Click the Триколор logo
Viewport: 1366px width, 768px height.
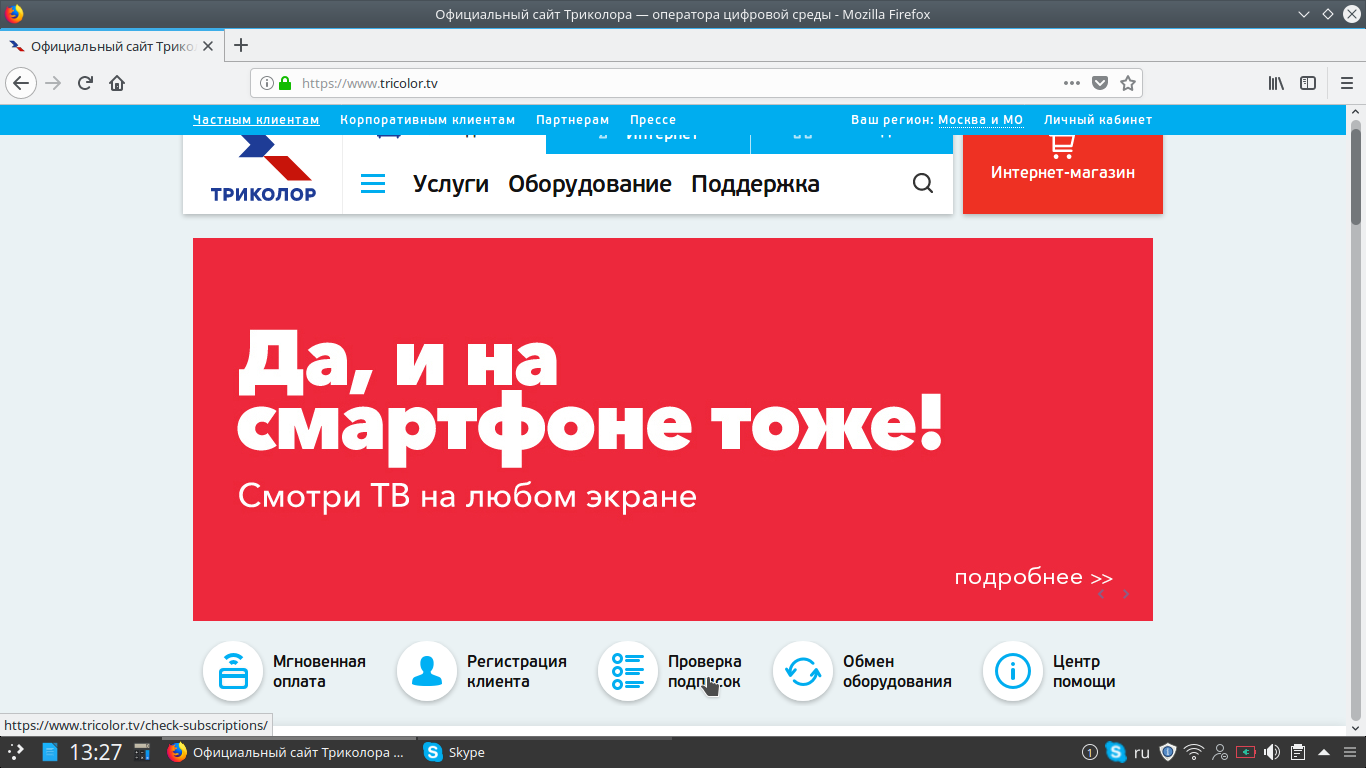pyautogui.click(x=263, y=172)
